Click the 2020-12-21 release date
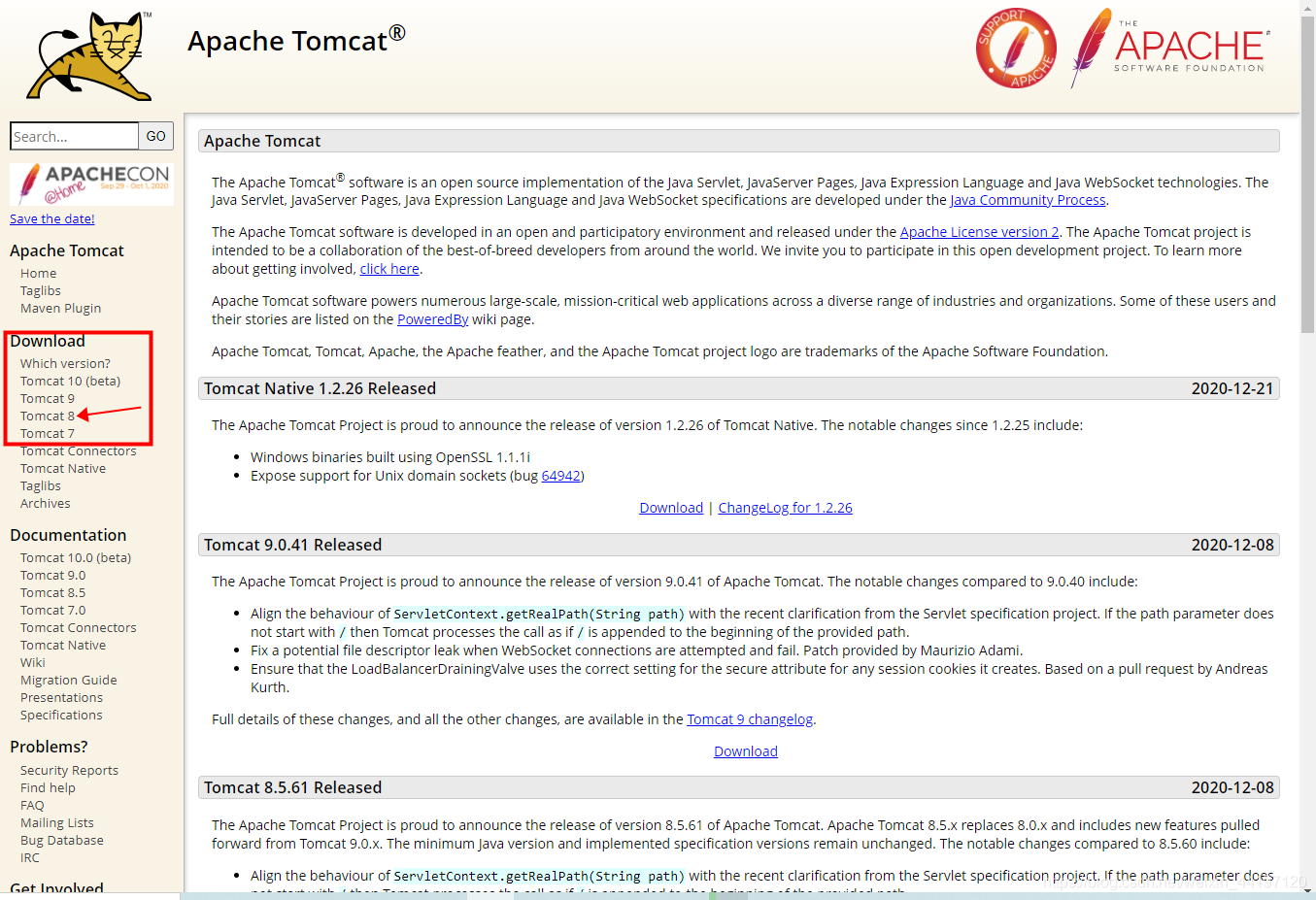 (1232, 388)
